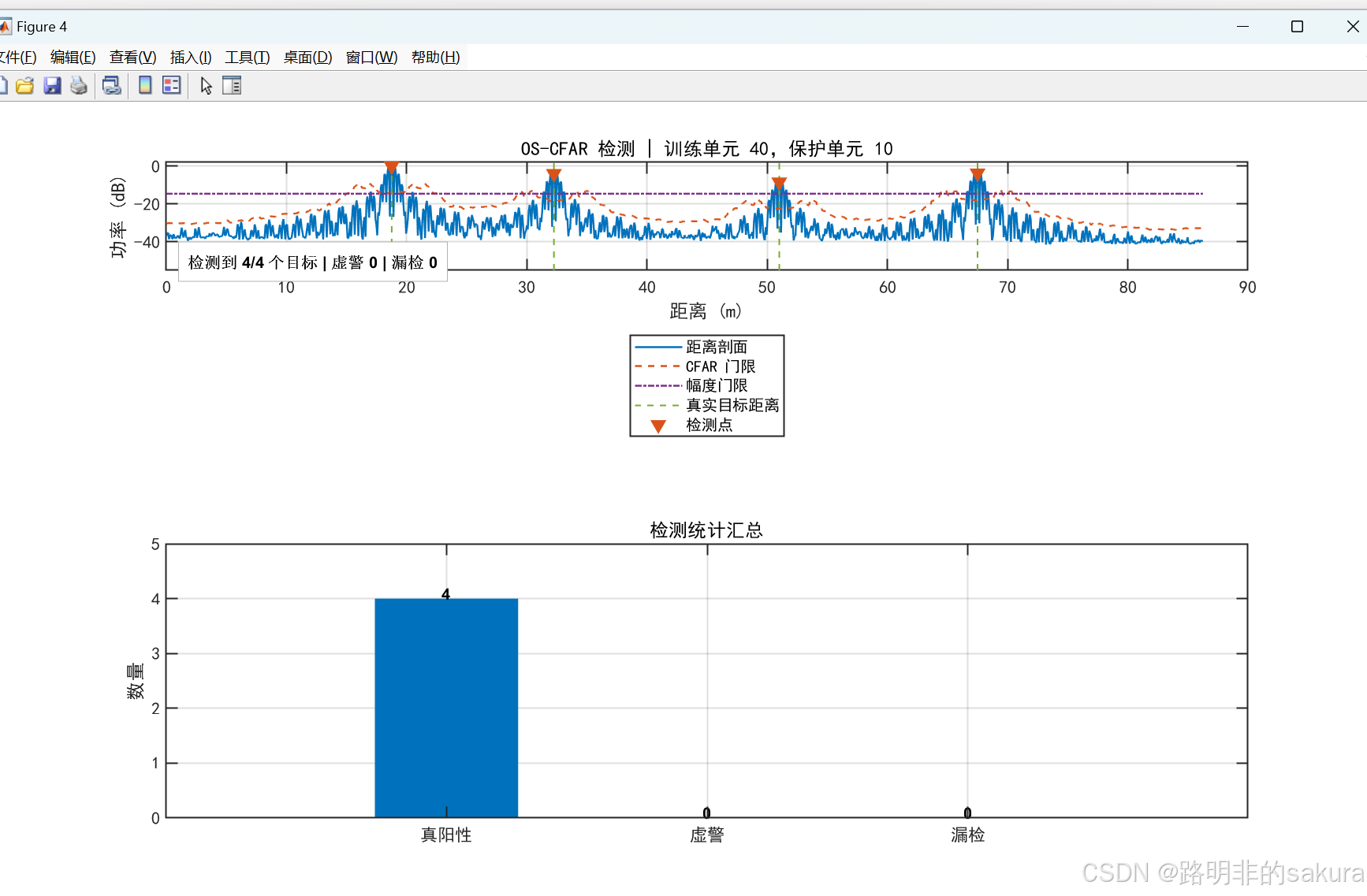Click the detection marker near 67 m

[x=978, y=174]
